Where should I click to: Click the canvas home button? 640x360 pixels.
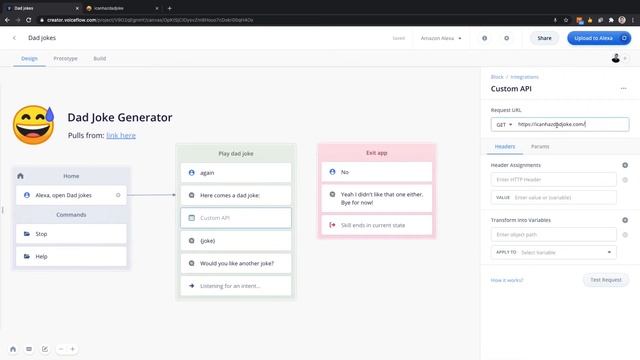pyautogui.click(x=13, y=349)
